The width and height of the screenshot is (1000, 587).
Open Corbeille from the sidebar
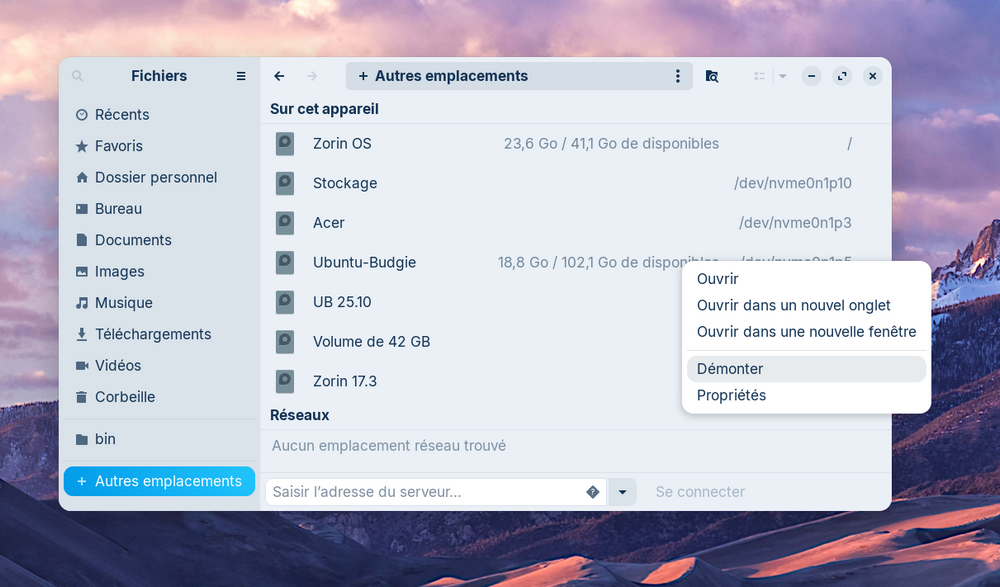124,397
